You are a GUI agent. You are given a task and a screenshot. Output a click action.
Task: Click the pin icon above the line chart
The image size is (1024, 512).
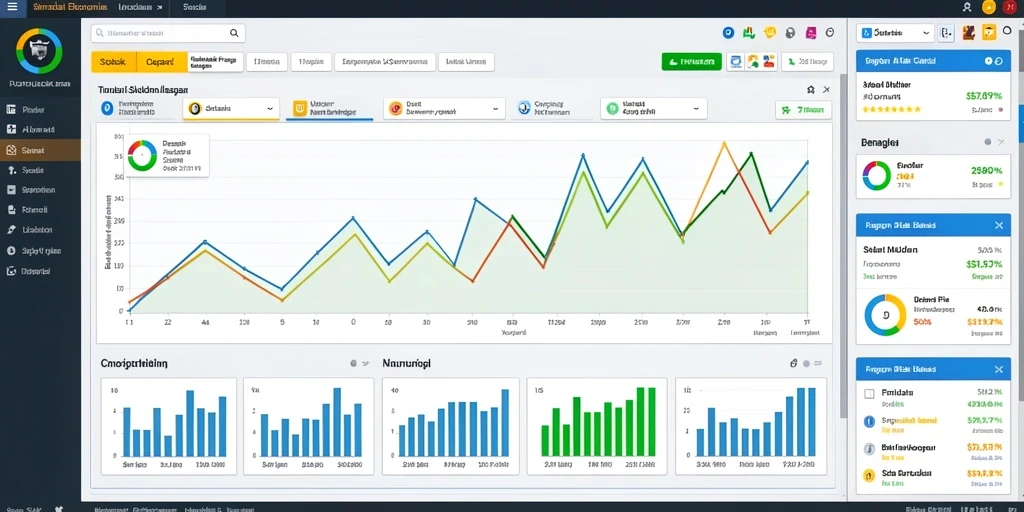(811, 89)
